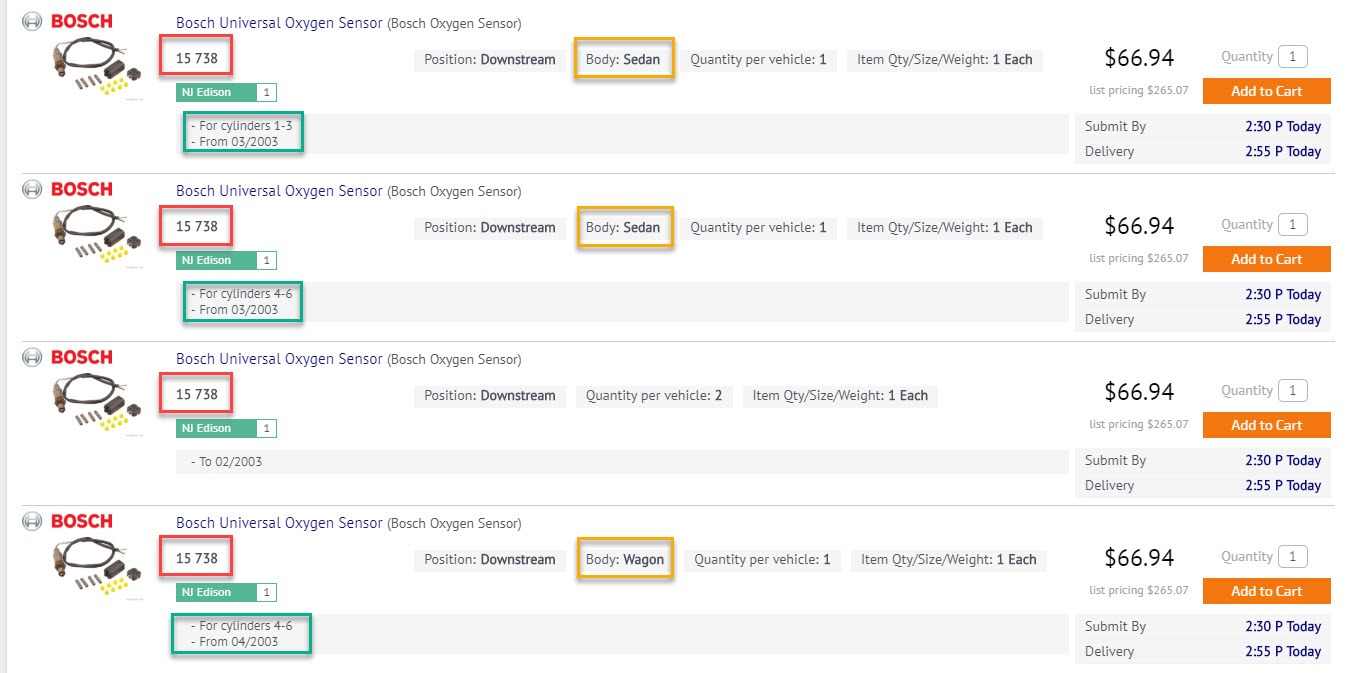Open the Bosch Universal Oxygen Sensor link in the Wagon row

point(279,522)
